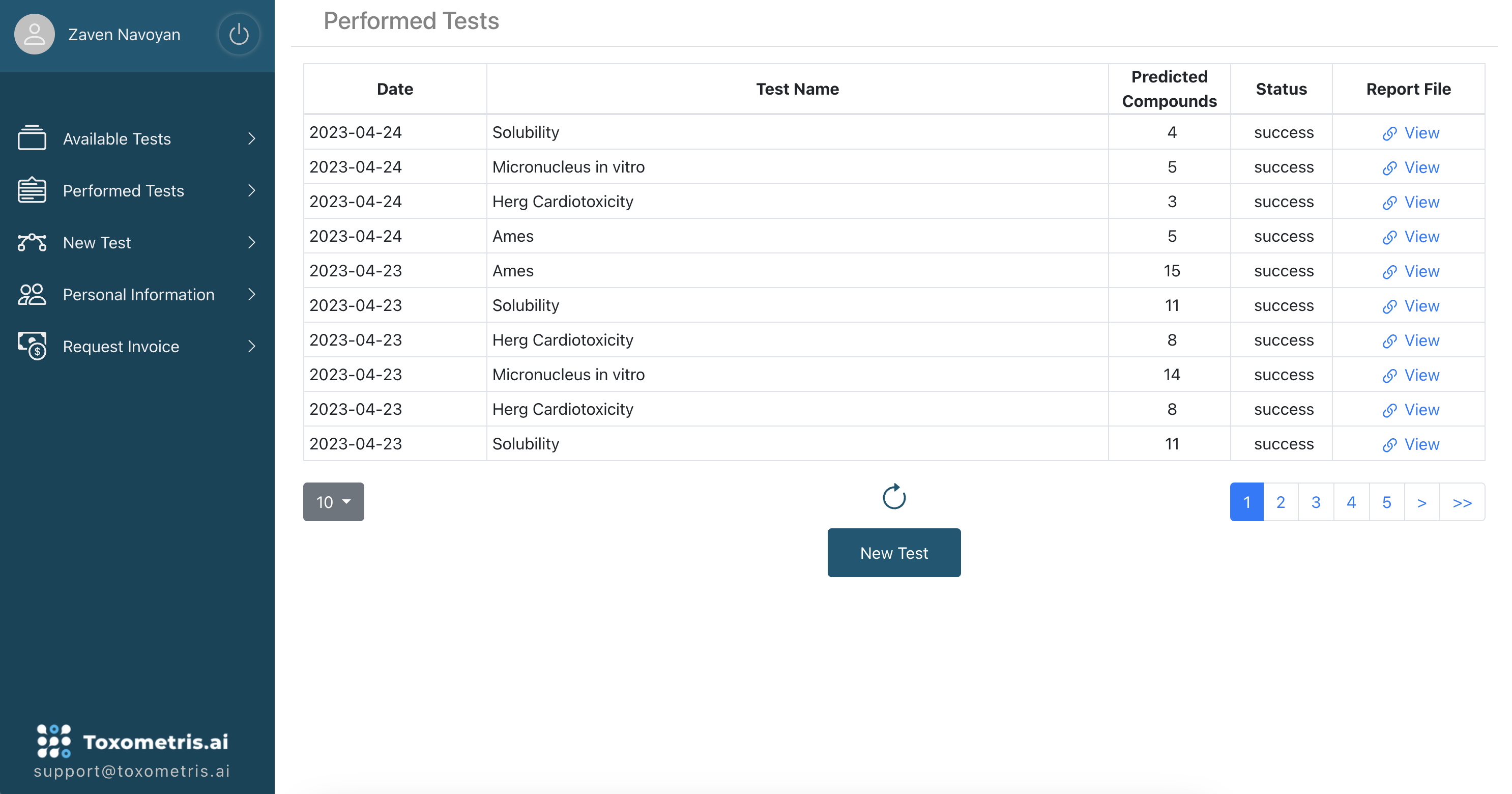Open Personal Information menu item
This screenshot has width=1512, height=794.
(137, 294)
